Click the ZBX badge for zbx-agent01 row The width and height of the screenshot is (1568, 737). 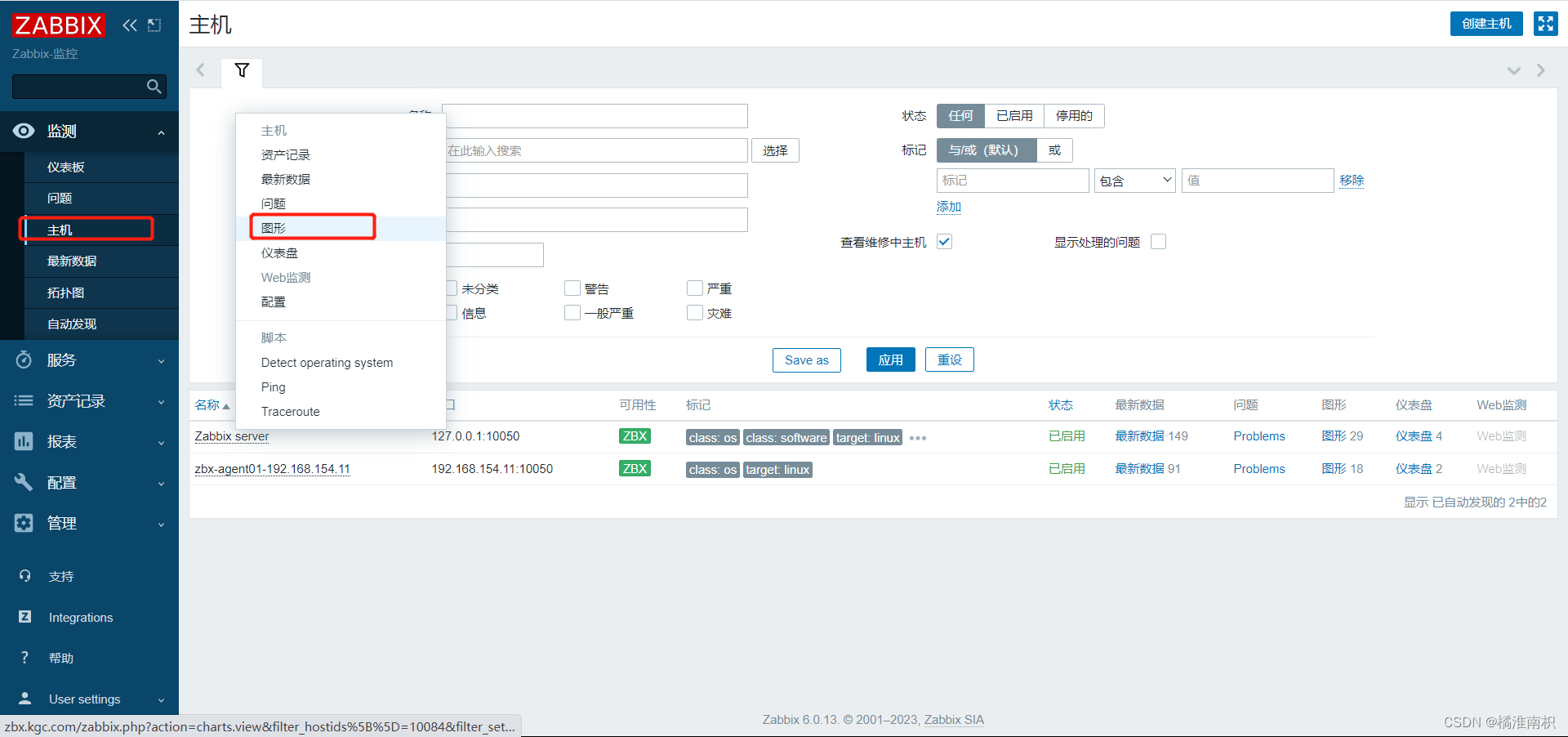click(x=635, y=469)
